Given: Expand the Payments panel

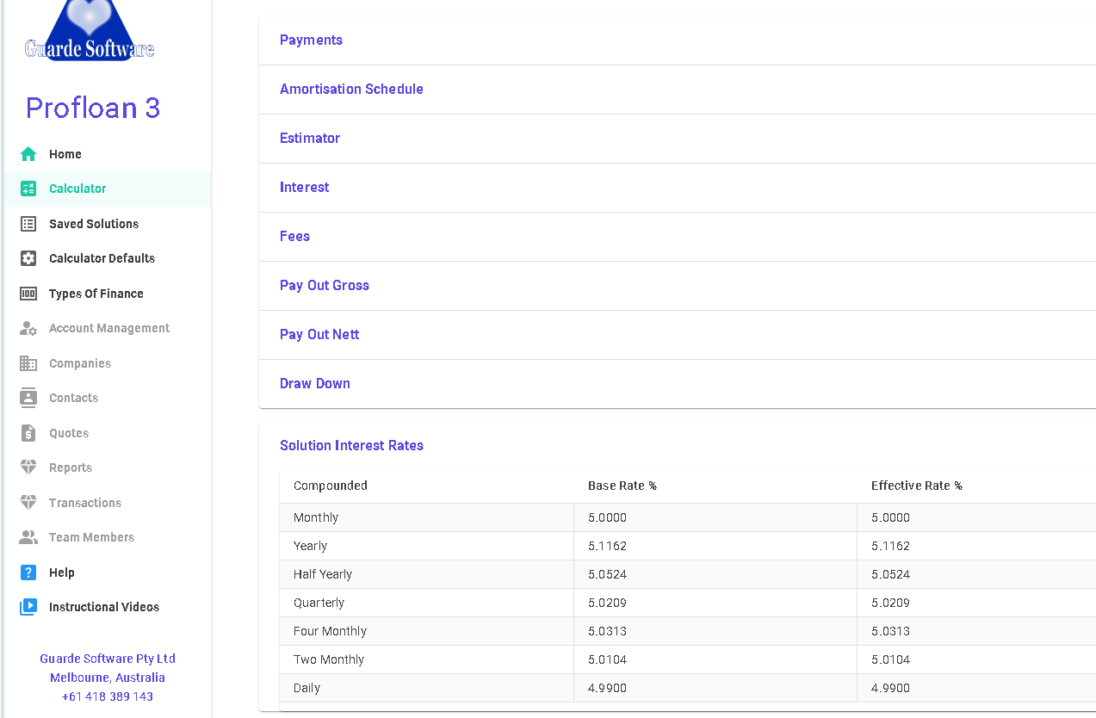Looking at the screenshot, I should point(677,41).
